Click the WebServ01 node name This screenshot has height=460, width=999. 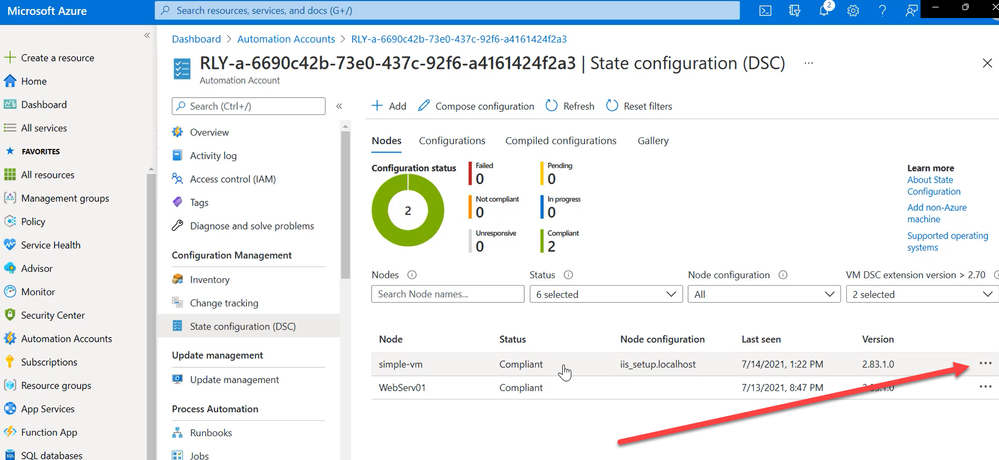coord(402,387)
